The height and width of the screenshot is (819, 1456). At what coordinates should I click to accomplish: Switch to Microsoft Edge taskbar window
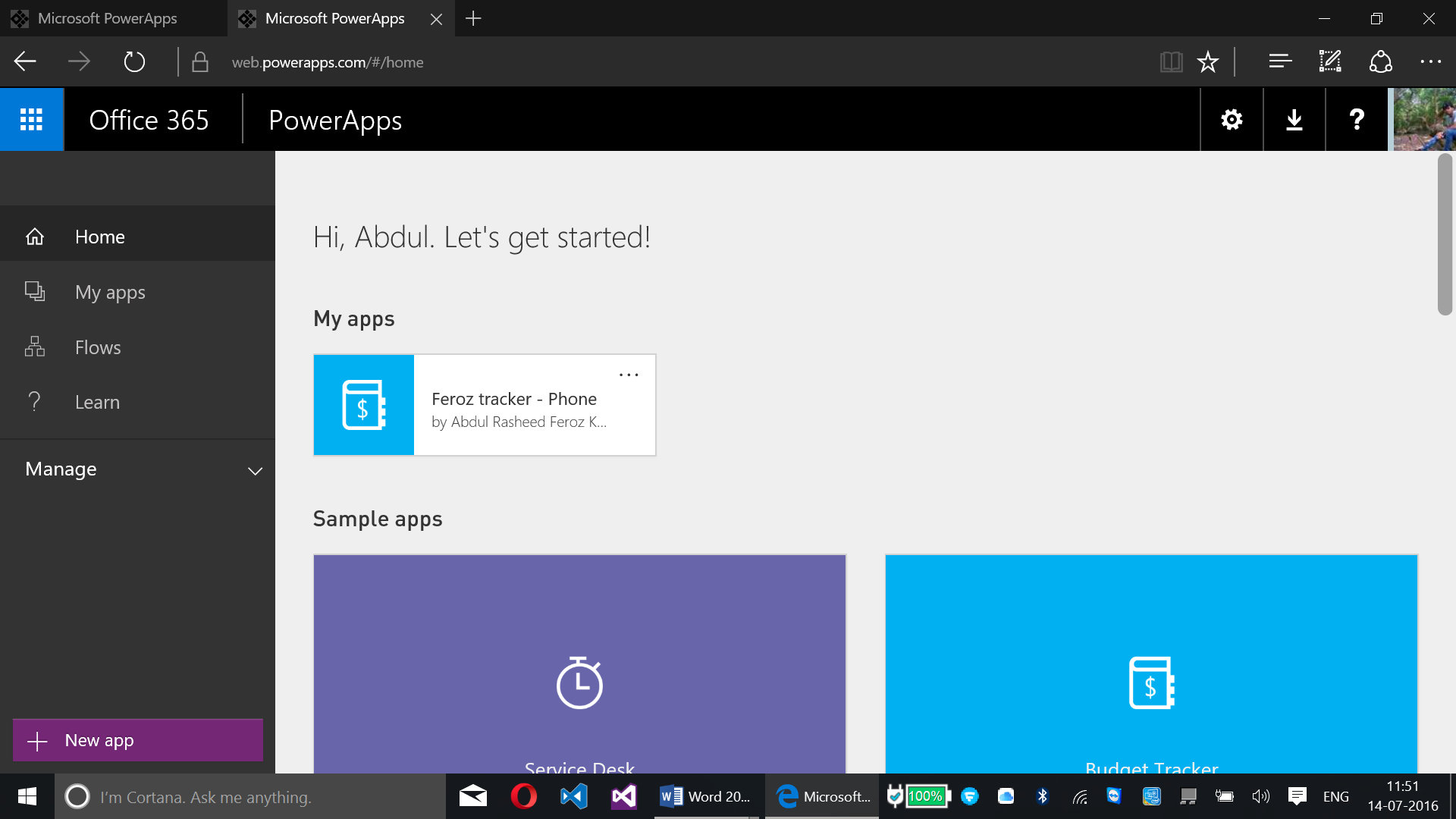pyautogui.click(x=822, y=796)
